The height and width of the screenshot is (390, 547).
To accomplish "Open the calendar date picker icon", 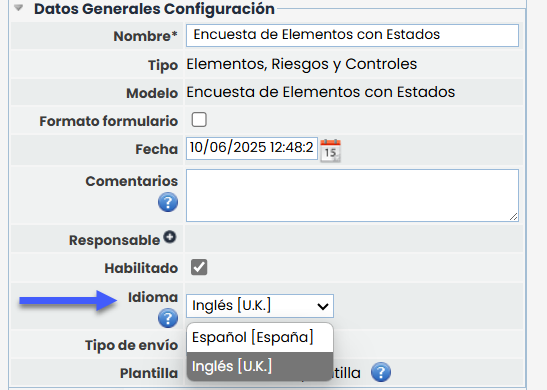I will tap(330, 150).
